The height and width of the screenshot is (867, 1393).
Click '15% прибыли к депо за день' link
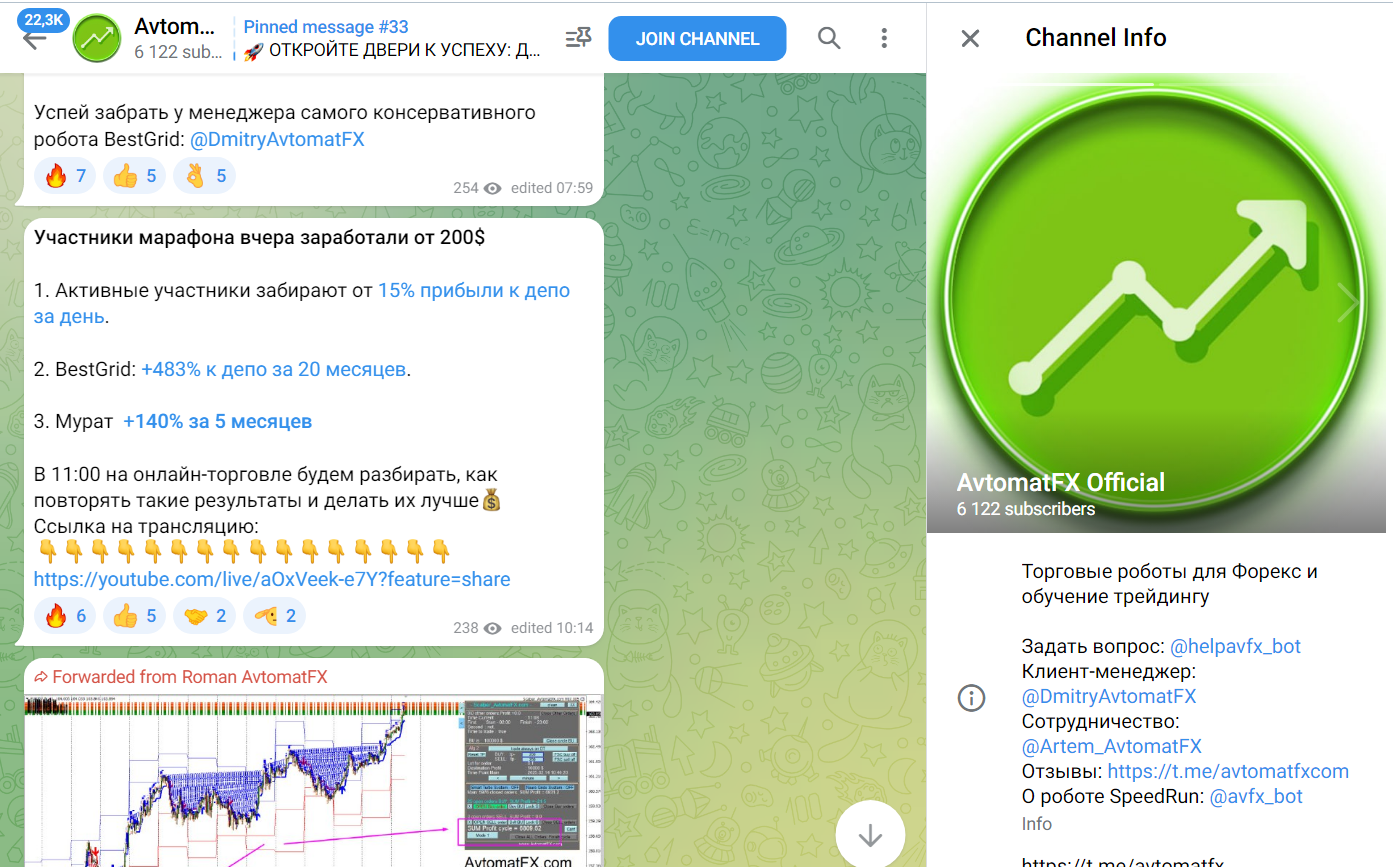click(302, 303)
